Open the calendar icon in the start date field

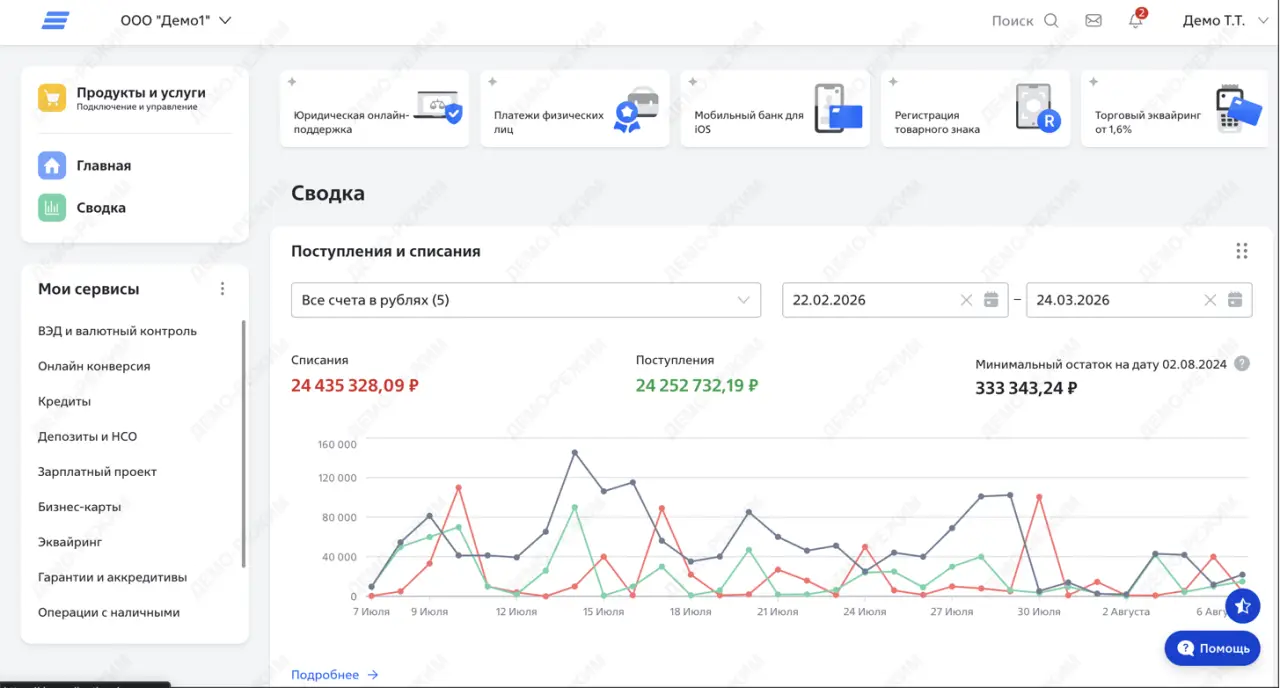pos(988,299)
